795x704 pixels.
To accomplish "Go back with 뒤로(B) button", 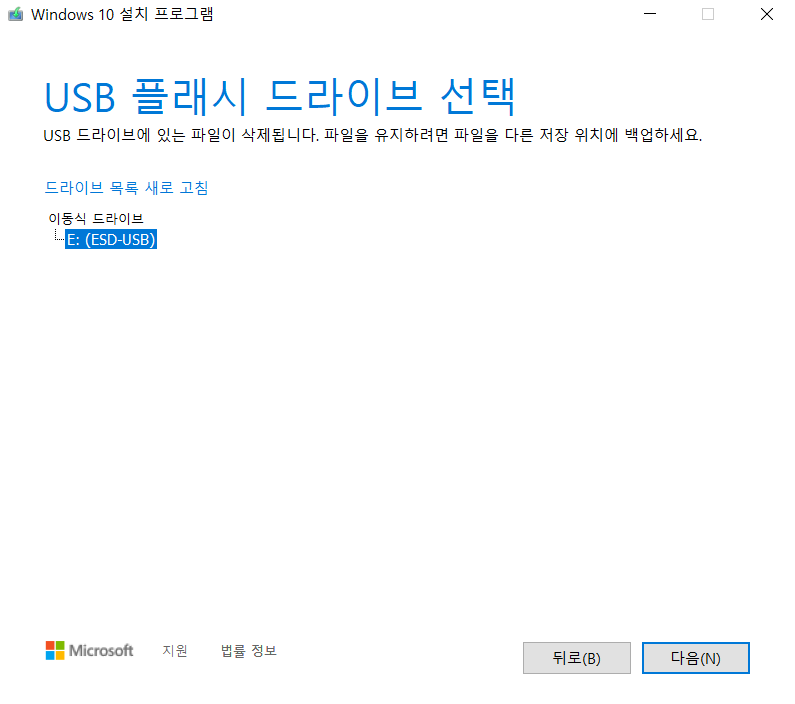I will pyautogui.click(x=576, y=657).
